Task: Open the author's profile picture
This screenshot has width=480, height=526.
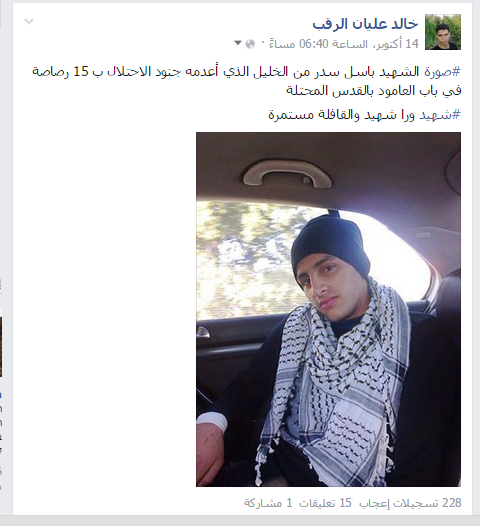Action: [443, 32]
